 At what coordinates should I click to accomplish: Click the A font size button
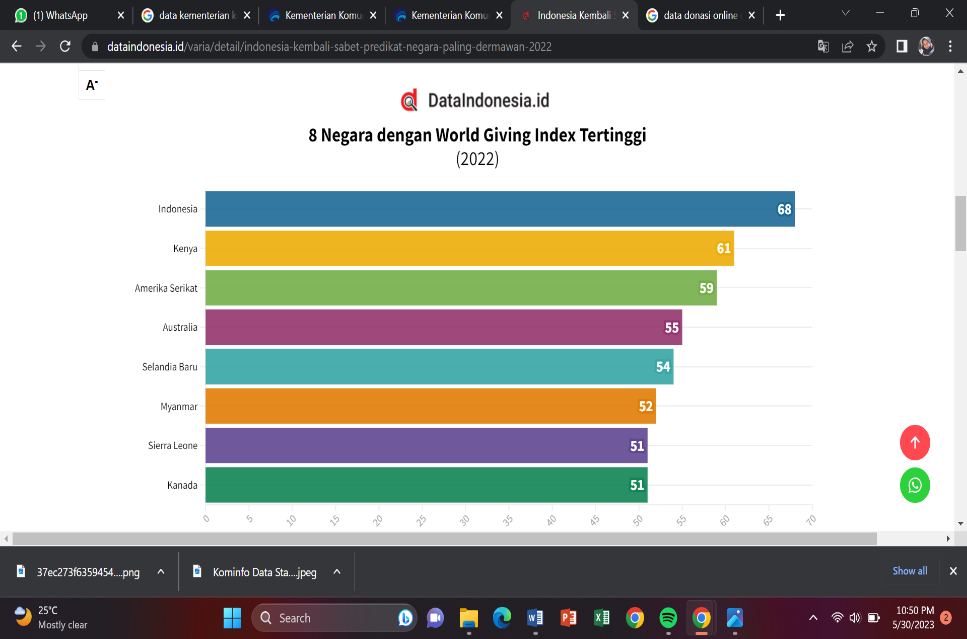tap(91, 85)
